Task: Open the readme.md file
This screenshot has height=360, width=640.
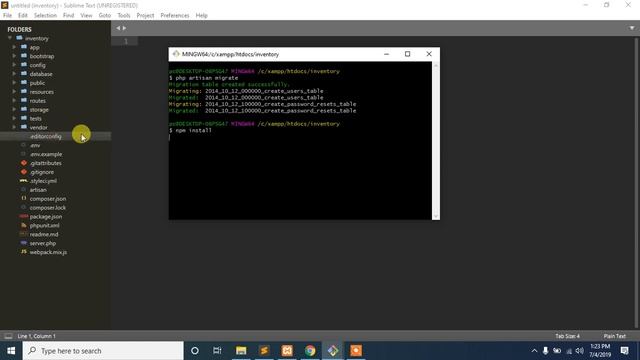Action: coord(44,234)
